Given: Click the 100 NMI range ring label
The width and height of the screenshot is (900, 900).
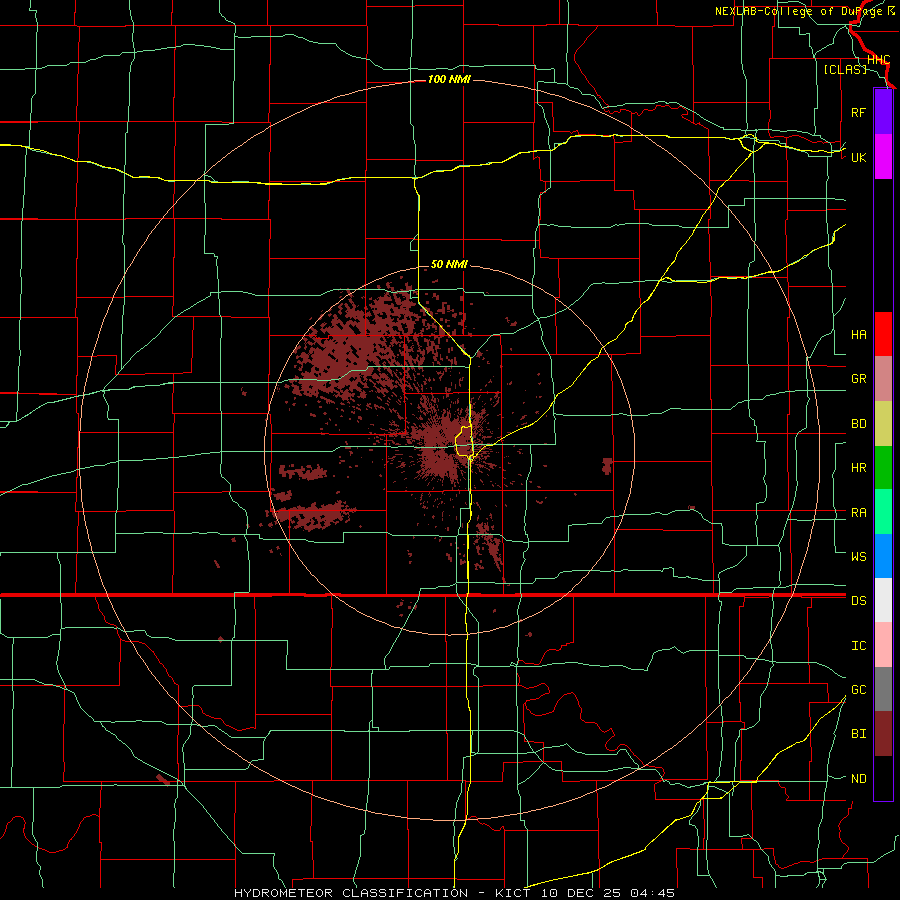Looking at the screenshot, I should click(x=449, y=79).
